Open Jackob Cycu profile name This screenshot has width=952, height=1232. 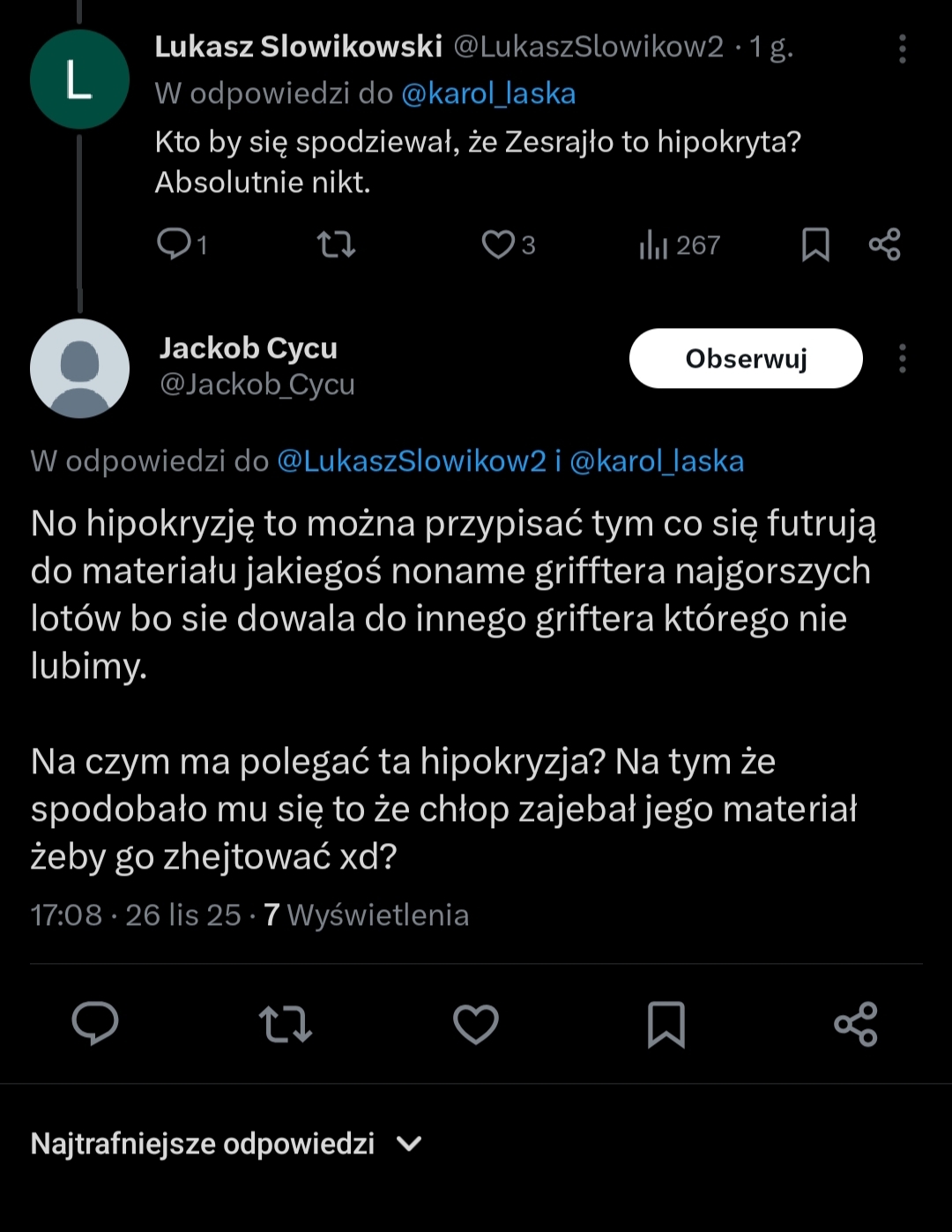click(248, 348)
